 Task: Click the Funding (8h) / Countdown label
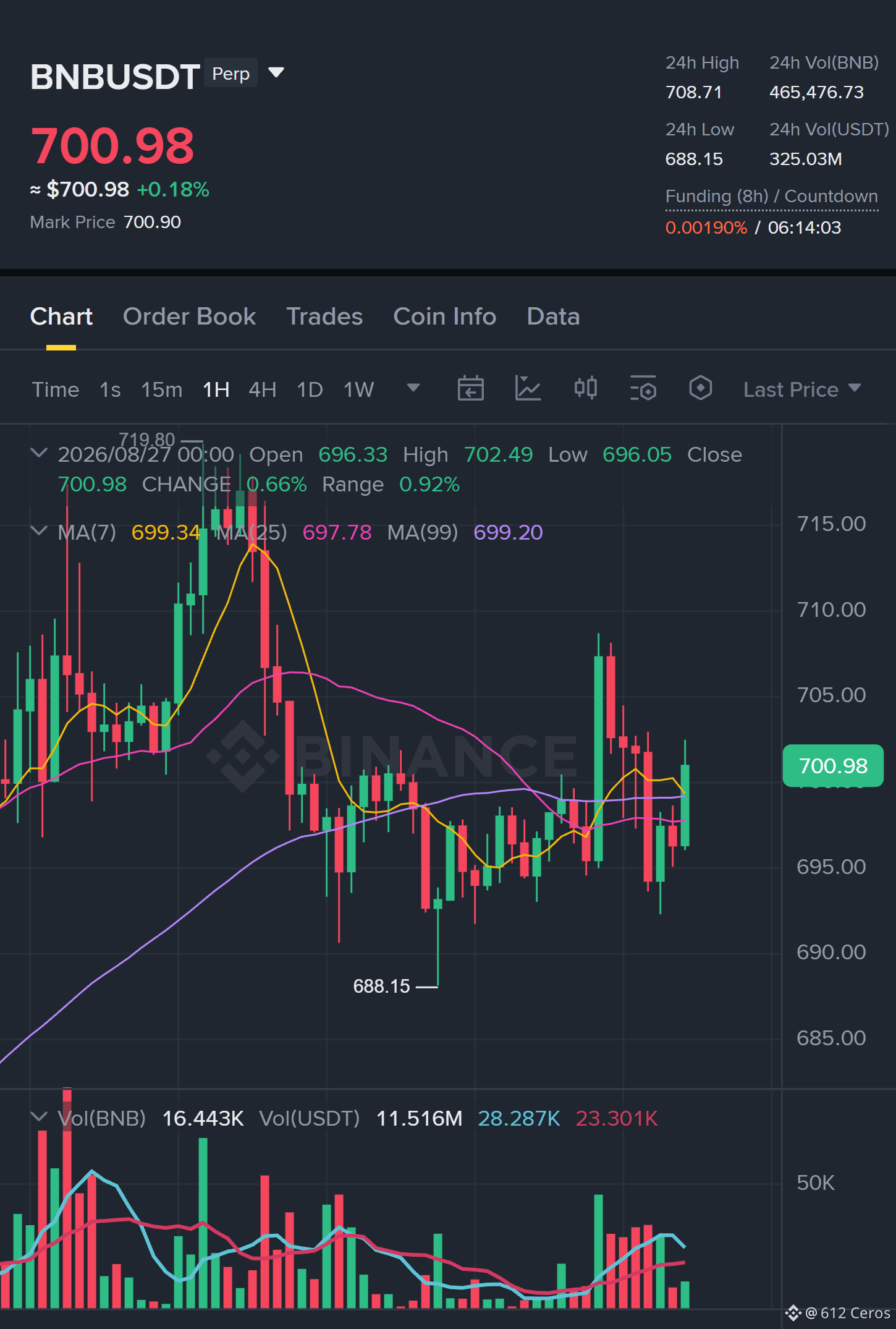point(771,196)
